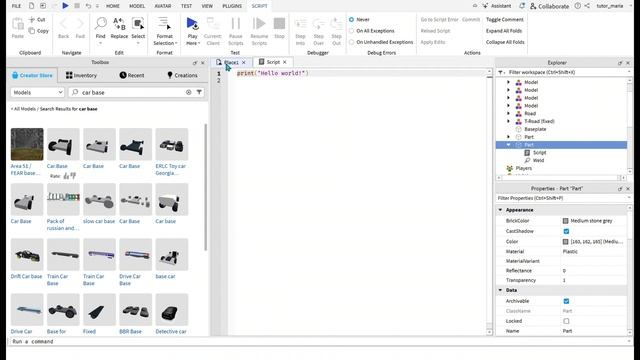Click the Step Over debugger icon
Image resolution: width=640 pixels, height=360 pixels.
(319, 24)
